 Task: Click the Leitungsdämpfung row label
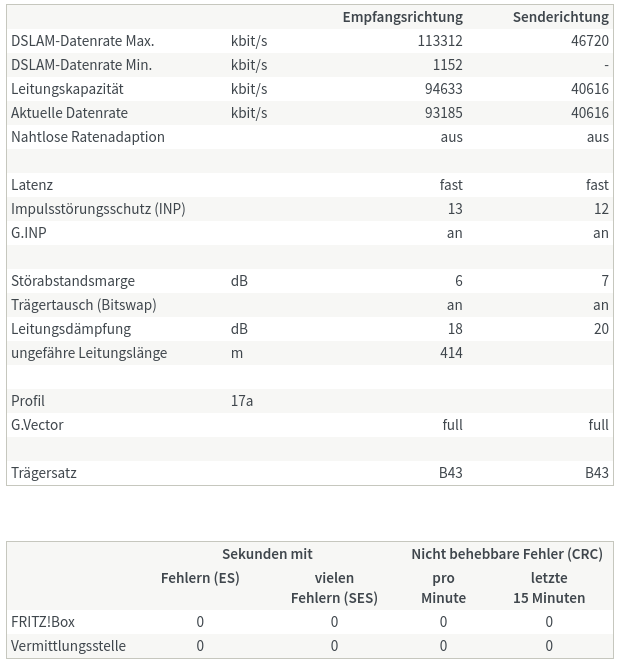[x=71, y=329]
